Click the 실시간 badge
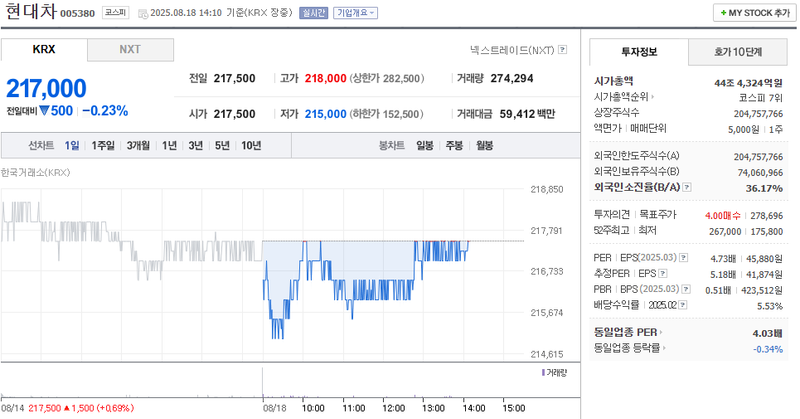 pyautogui.click(x=314, y=13)
